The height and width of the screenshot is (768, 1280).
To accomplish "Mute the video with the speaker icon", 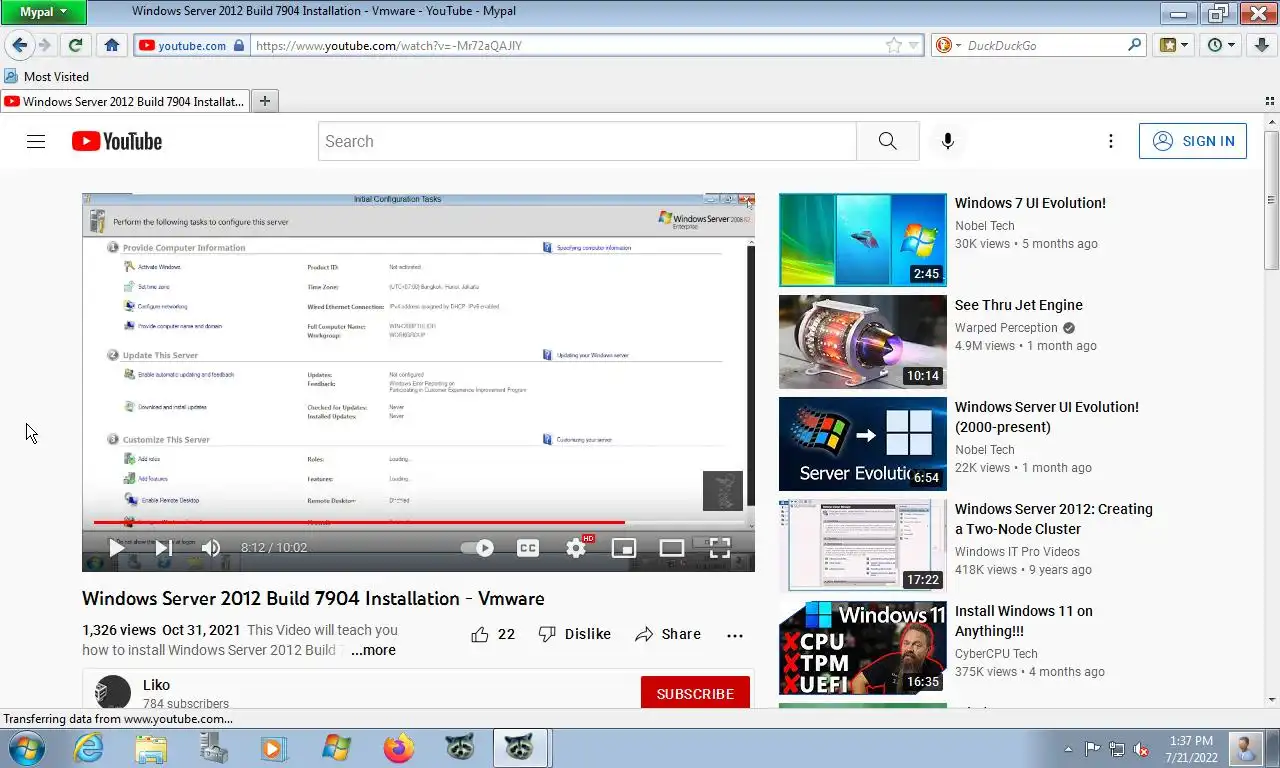I will 210,547.
